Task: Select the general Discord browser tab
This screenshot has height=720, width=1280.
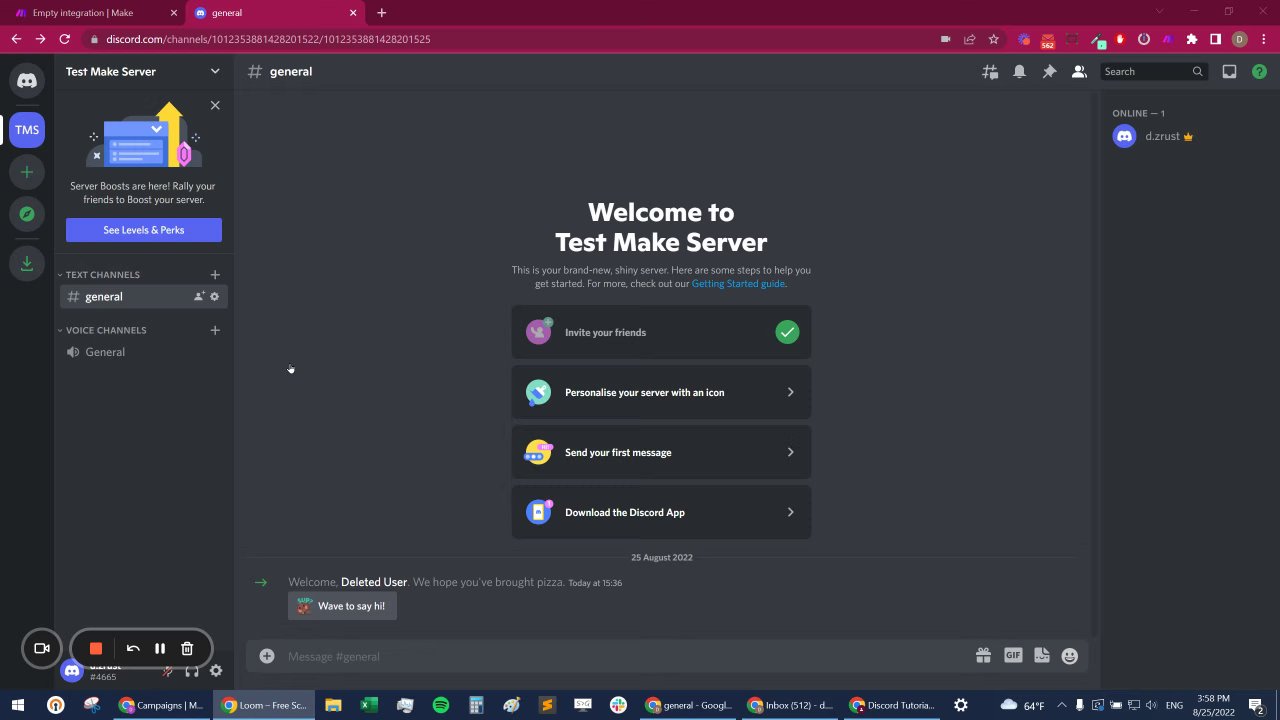Action: (273, 13)
